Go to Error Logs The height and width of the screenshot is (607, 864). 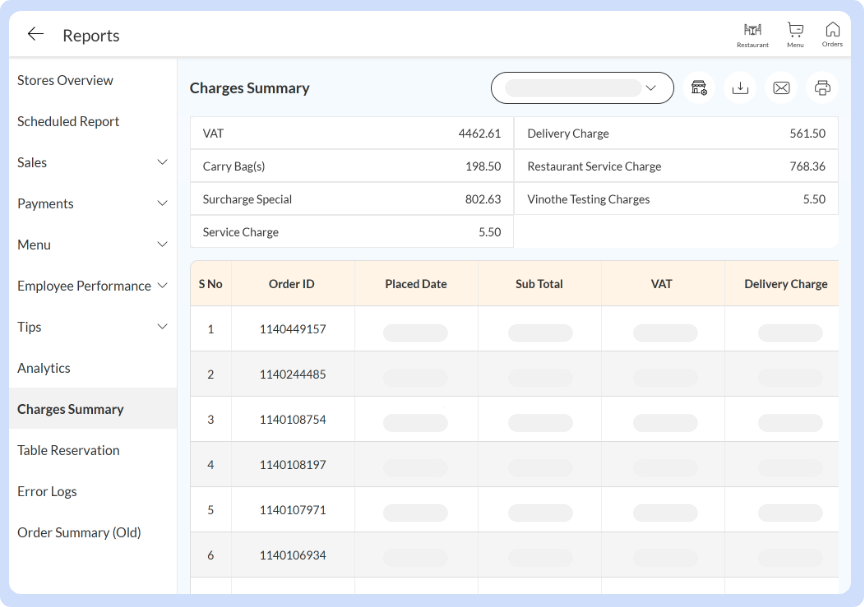(x=47, y=491)
